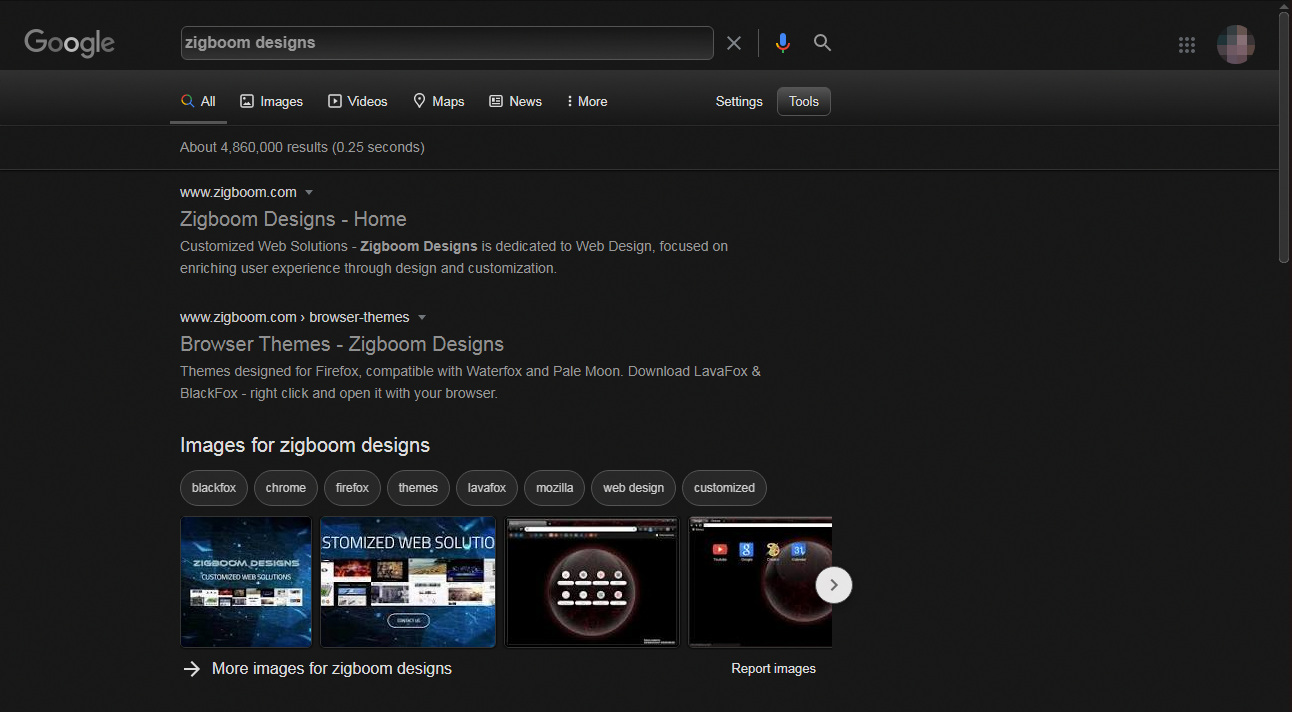Screen dimensions: 1292x712
Task: Click the page vertical scrollbar thumb
Action: [1284, 137]
